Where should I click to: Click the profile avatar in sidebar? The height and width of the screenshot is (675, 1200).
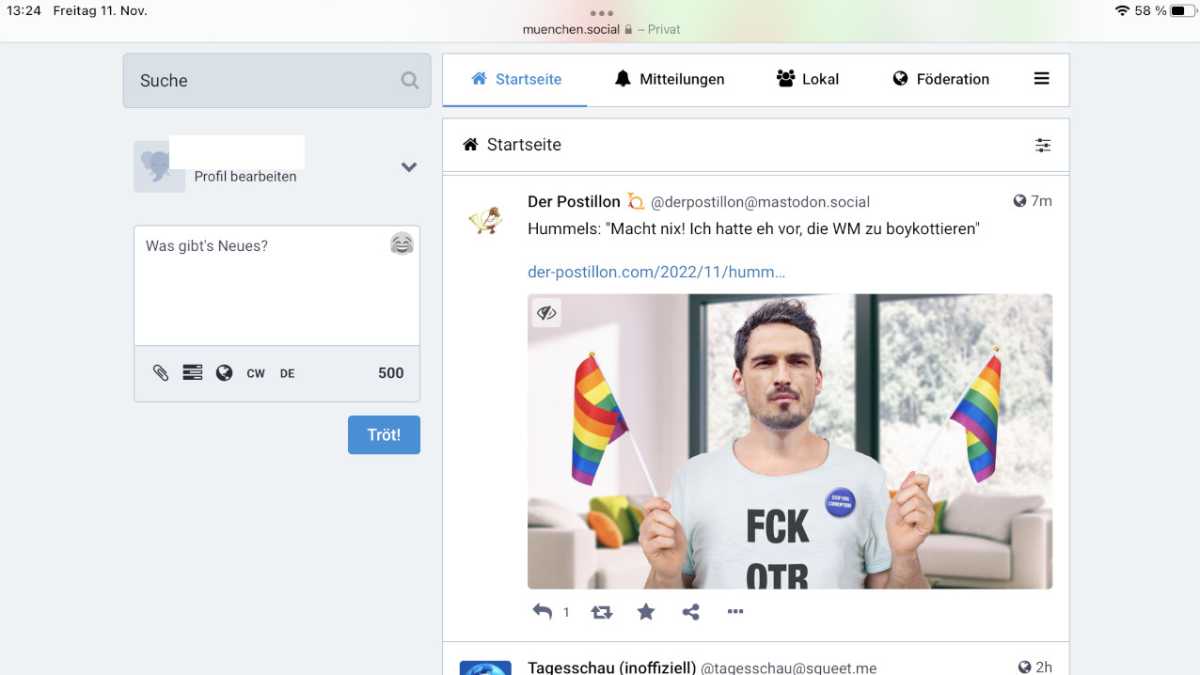coord(159,167)
